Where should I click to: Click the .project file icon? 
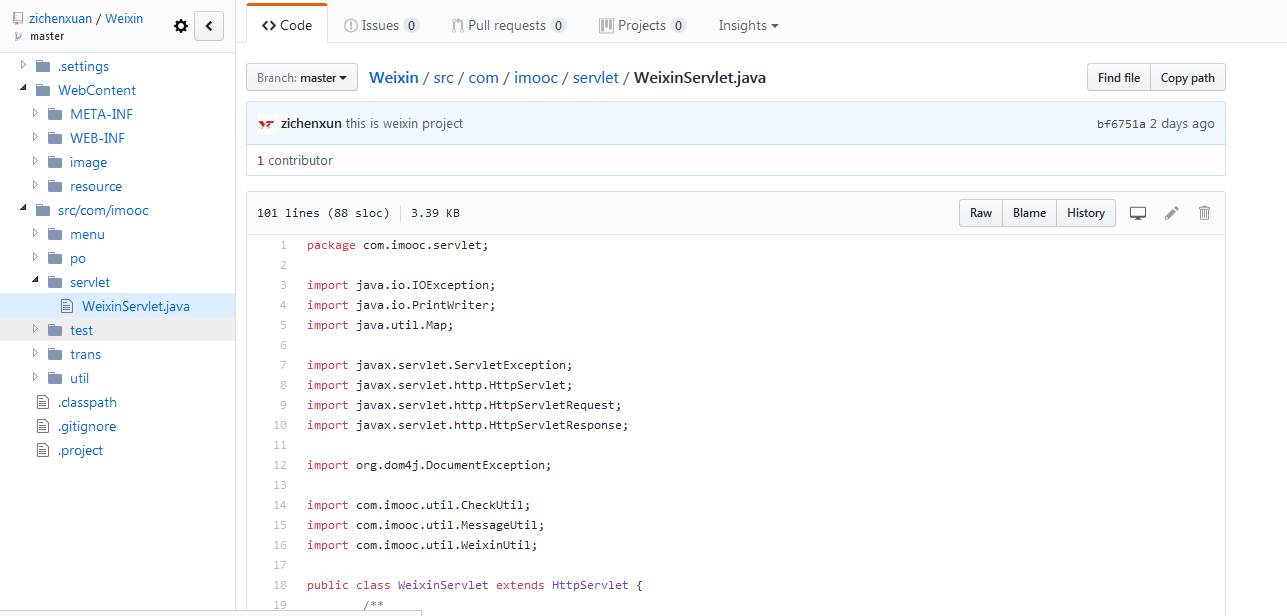pos(42,450)
